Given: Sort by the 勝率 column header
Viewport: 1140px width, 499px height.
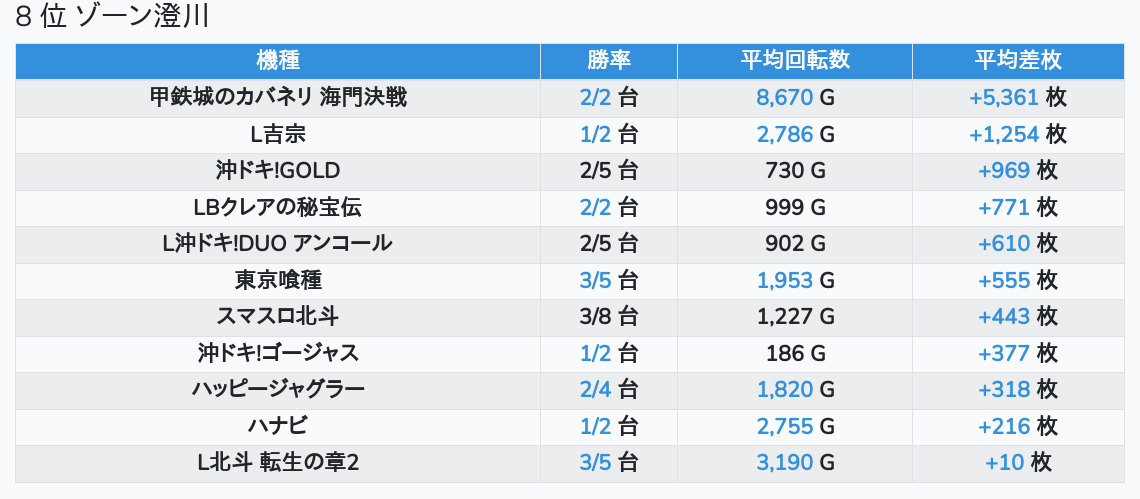Looking at the screenshot, I should (x=608, y=60).
